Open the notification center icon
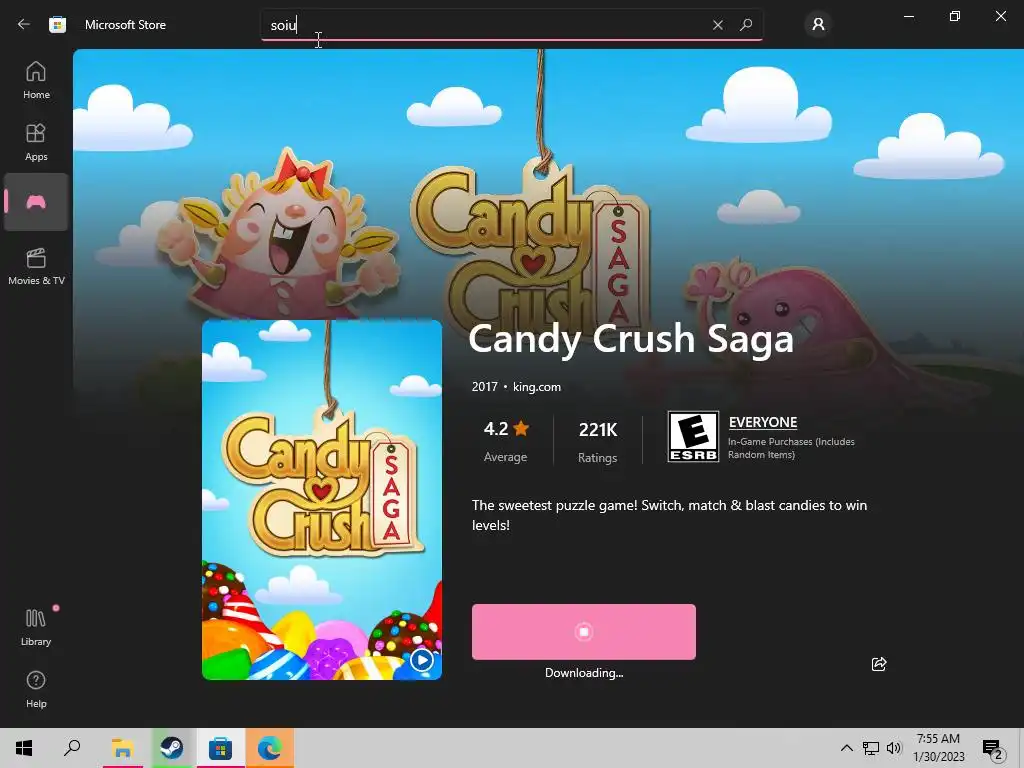Image resolution: width=1024 pixels, height=768 pixels. tap(992, 748)
